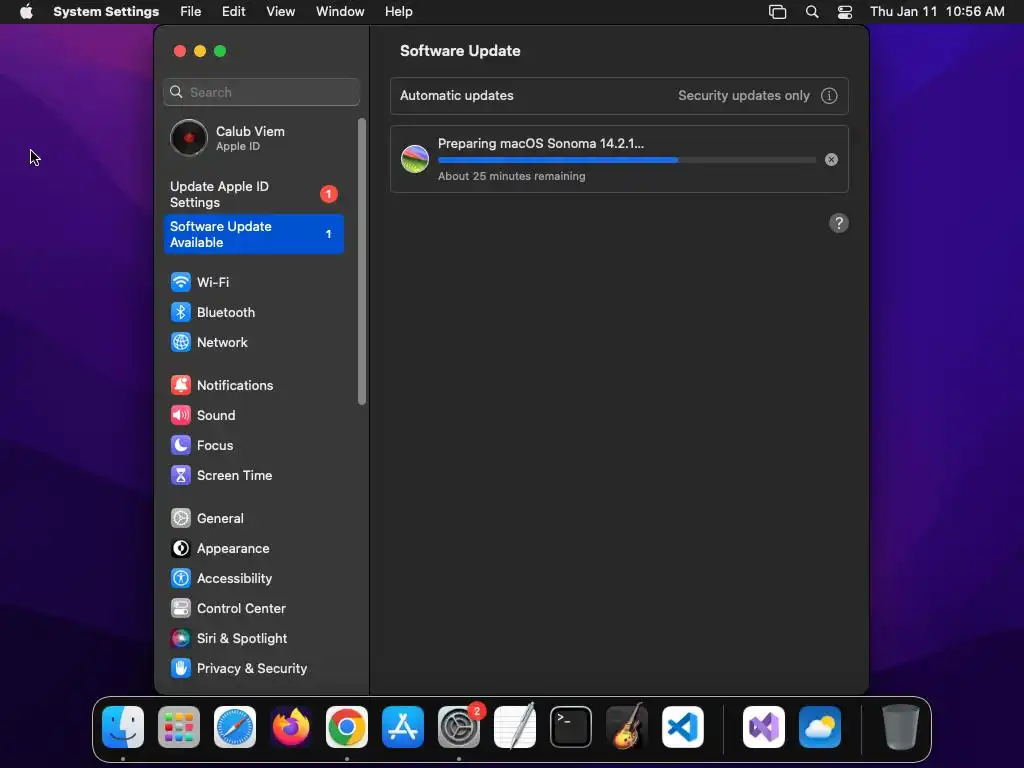Click the Automatic updates info icon
The height and width of the screenshot is (768, 1024).
[829, 96]
